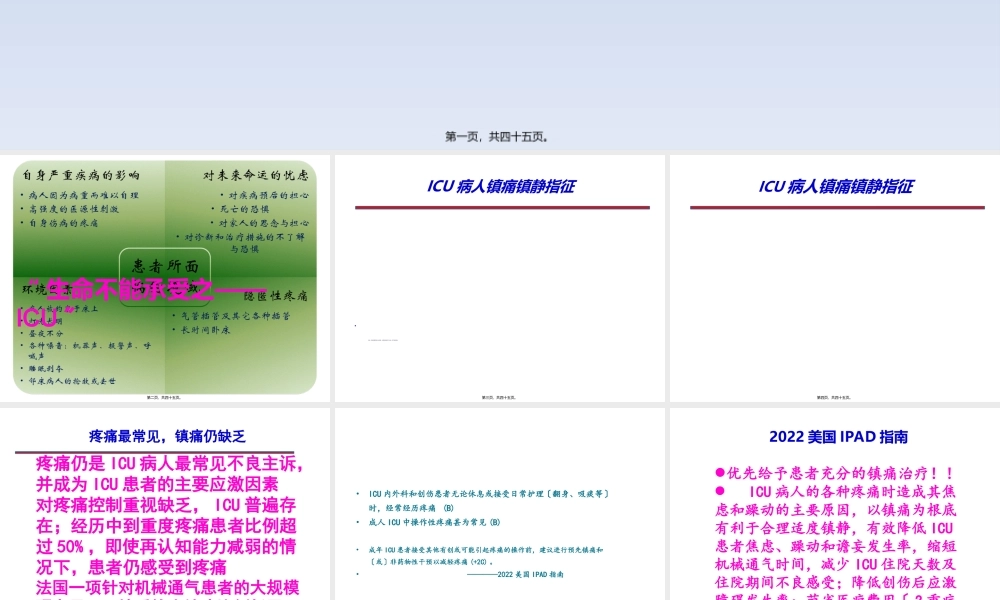Screen dimensions: 1000x600
Task: Click the line 对疼痛控制重视缺乏， ICU 普遍存
Action: 166,505
